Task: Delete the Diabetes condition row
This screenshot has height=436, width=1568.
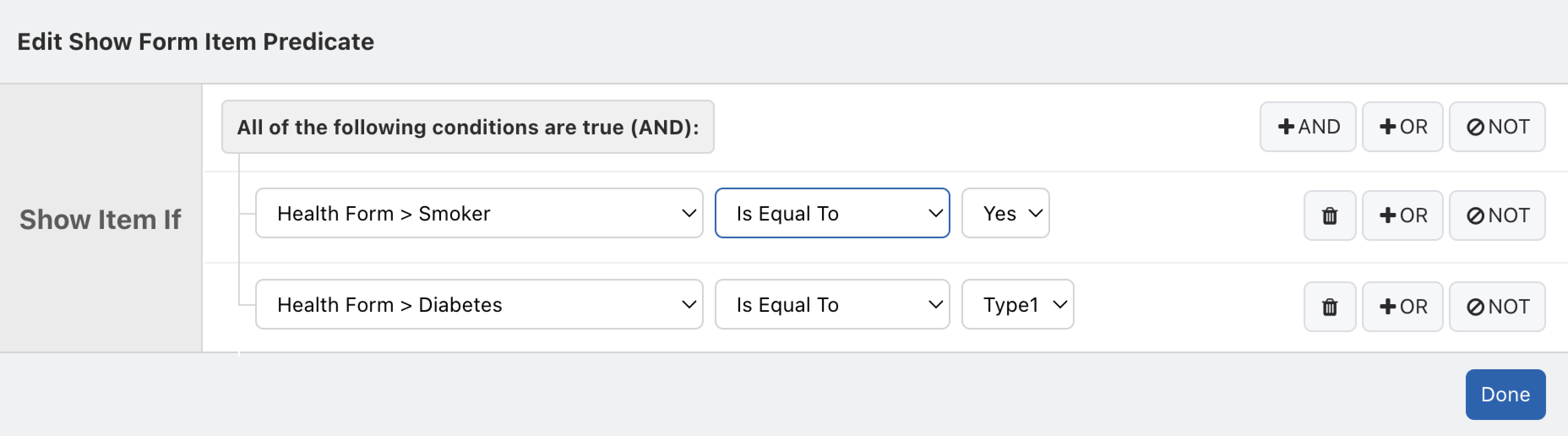Action: 1329,307
